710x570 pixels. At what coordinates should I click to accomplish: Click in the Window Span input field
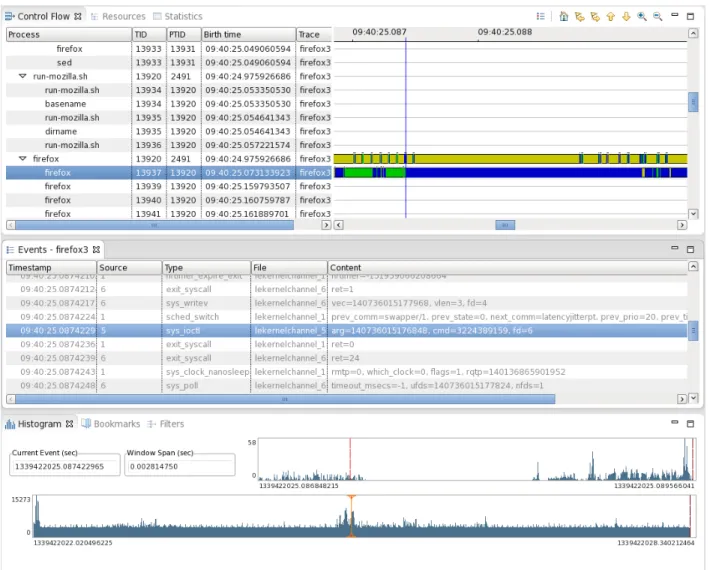[x=180, y=466]
